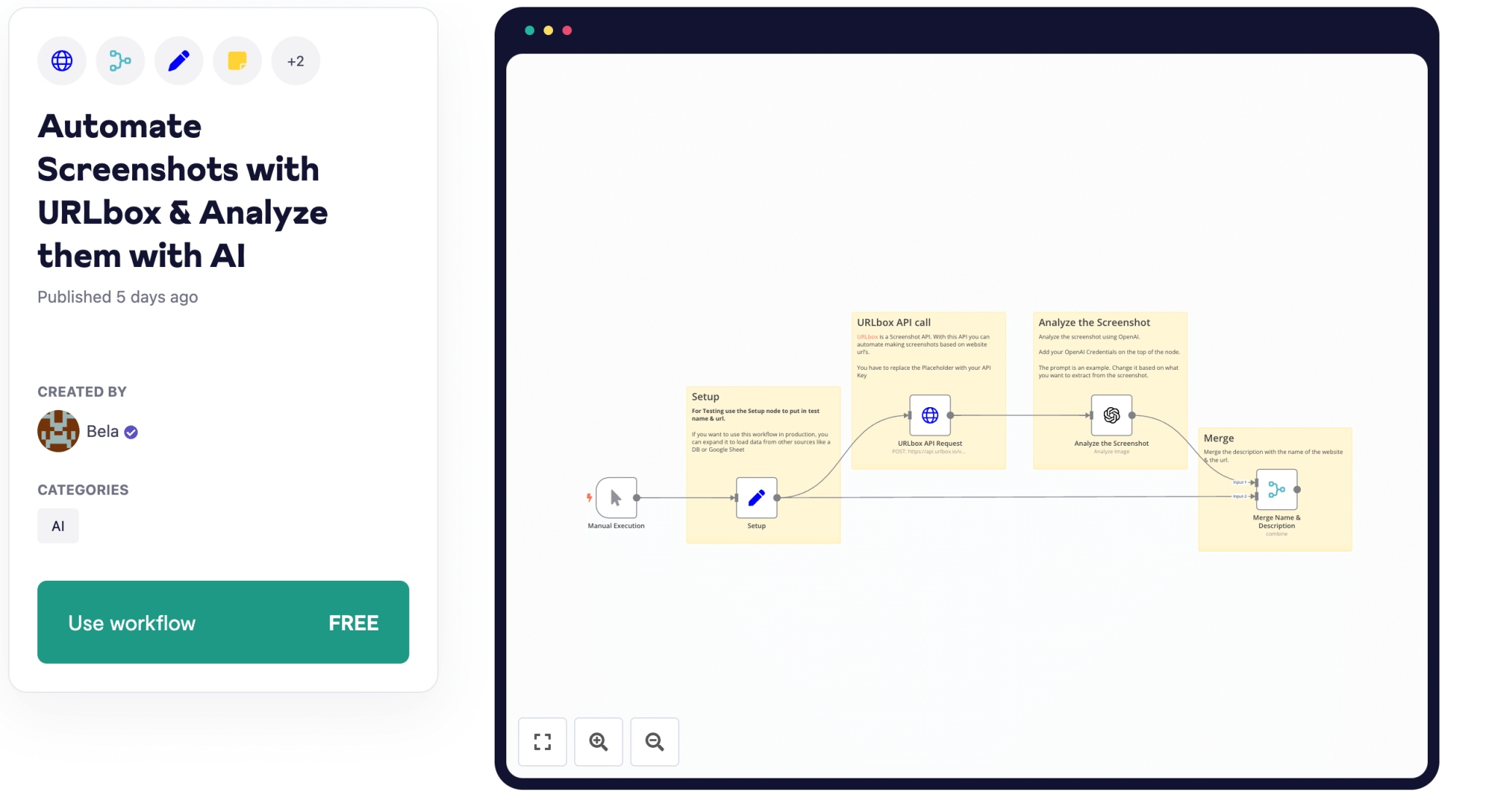The image size is (1492, 812).
Task: Click the fullscreen canvas icon
Action: (x=542, y=741)
